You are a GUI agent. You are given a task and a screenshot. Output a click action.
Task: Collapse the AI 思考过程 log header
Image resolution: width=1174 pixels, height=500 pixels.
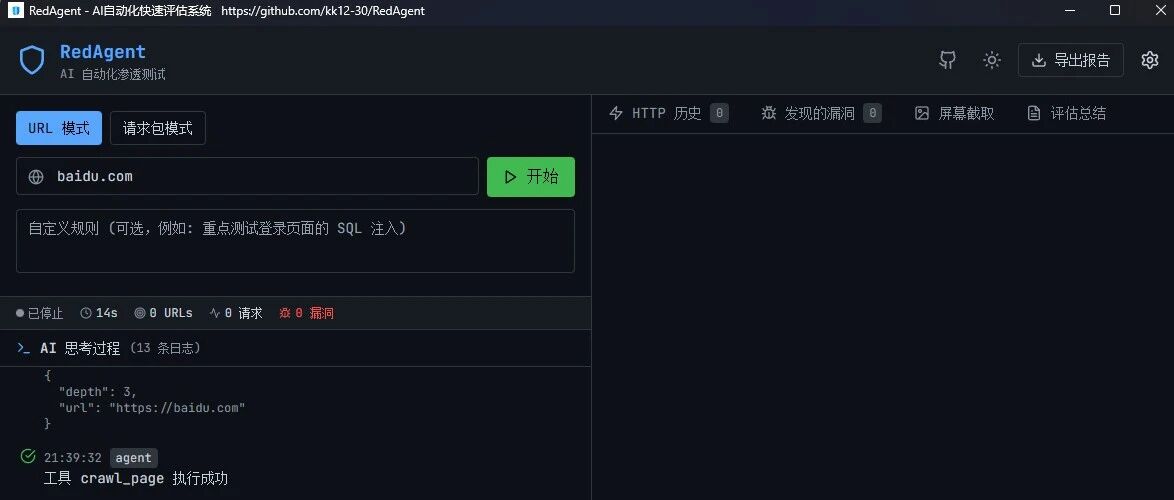click(x=295, y=348)
